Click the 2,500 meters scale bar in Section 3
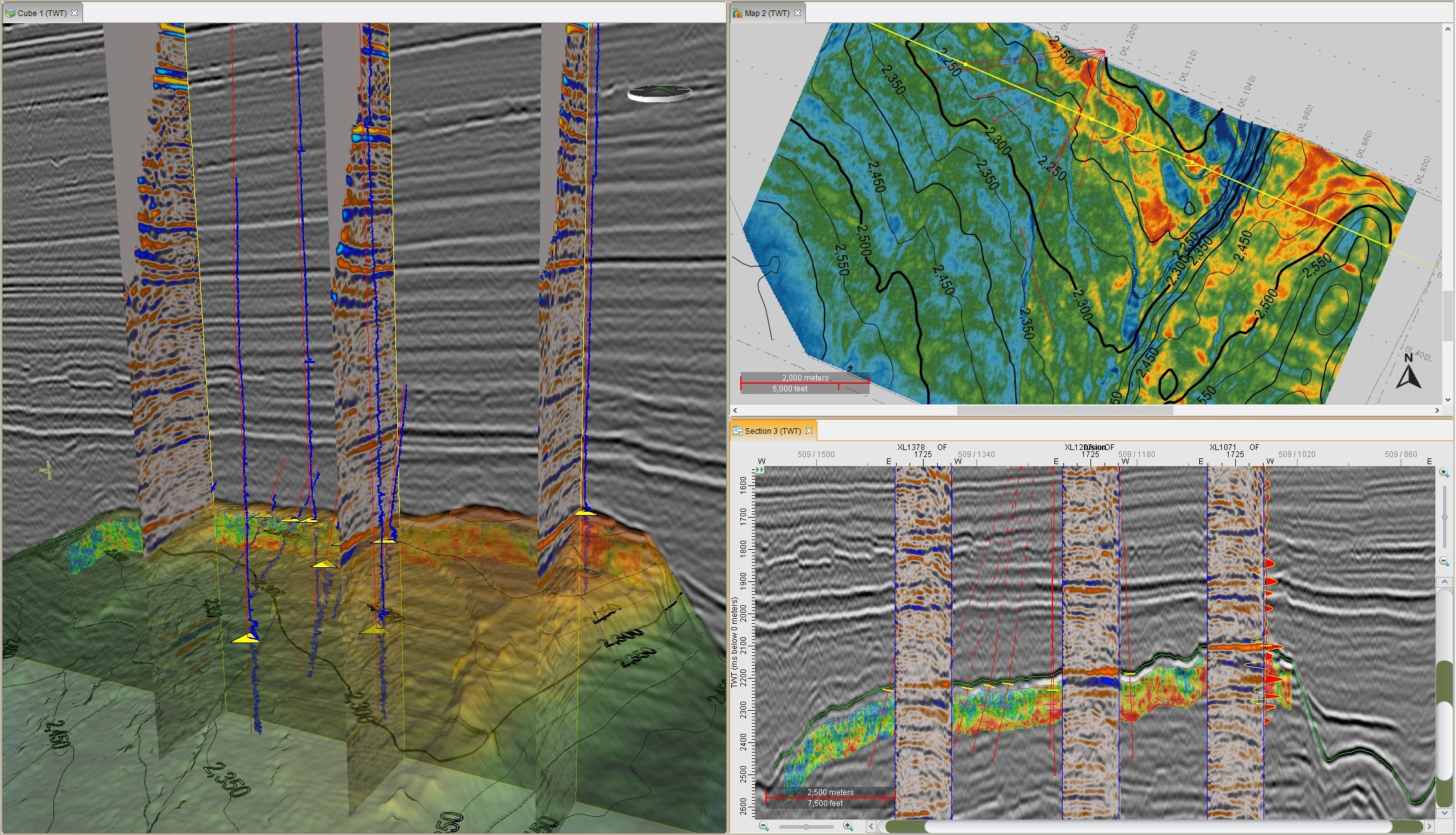1456x835 pixels. (x=830, y=796)
